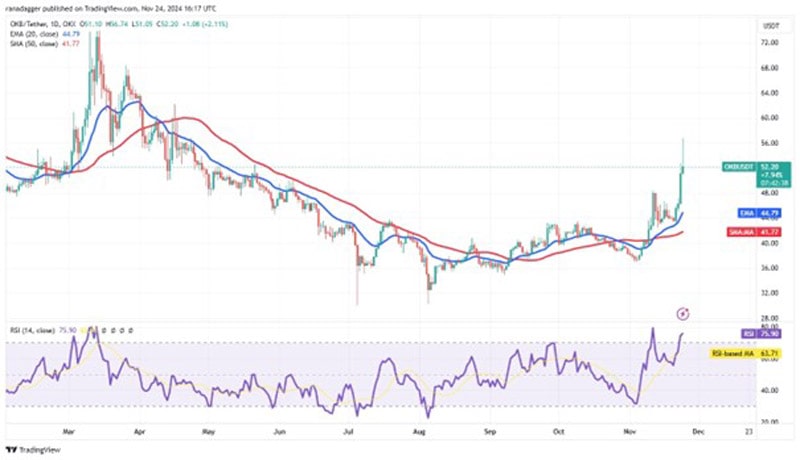Click the 23 date label on time axis

pyautogui.click(x=748, y=431)
